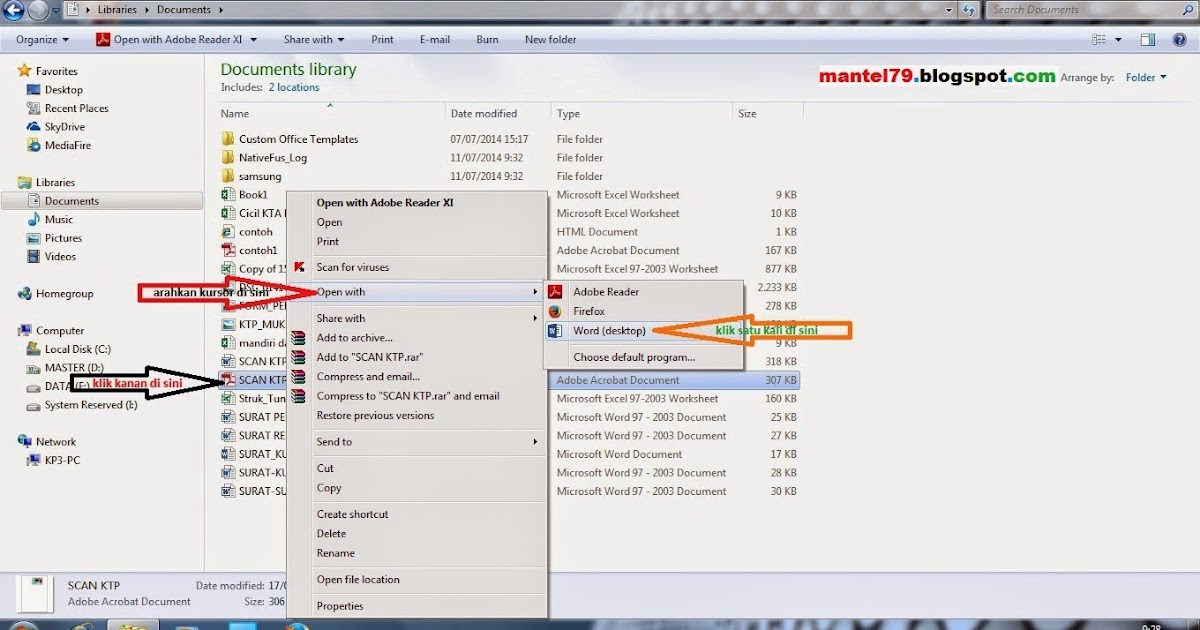Click the Music library icon

pos(35,219)
